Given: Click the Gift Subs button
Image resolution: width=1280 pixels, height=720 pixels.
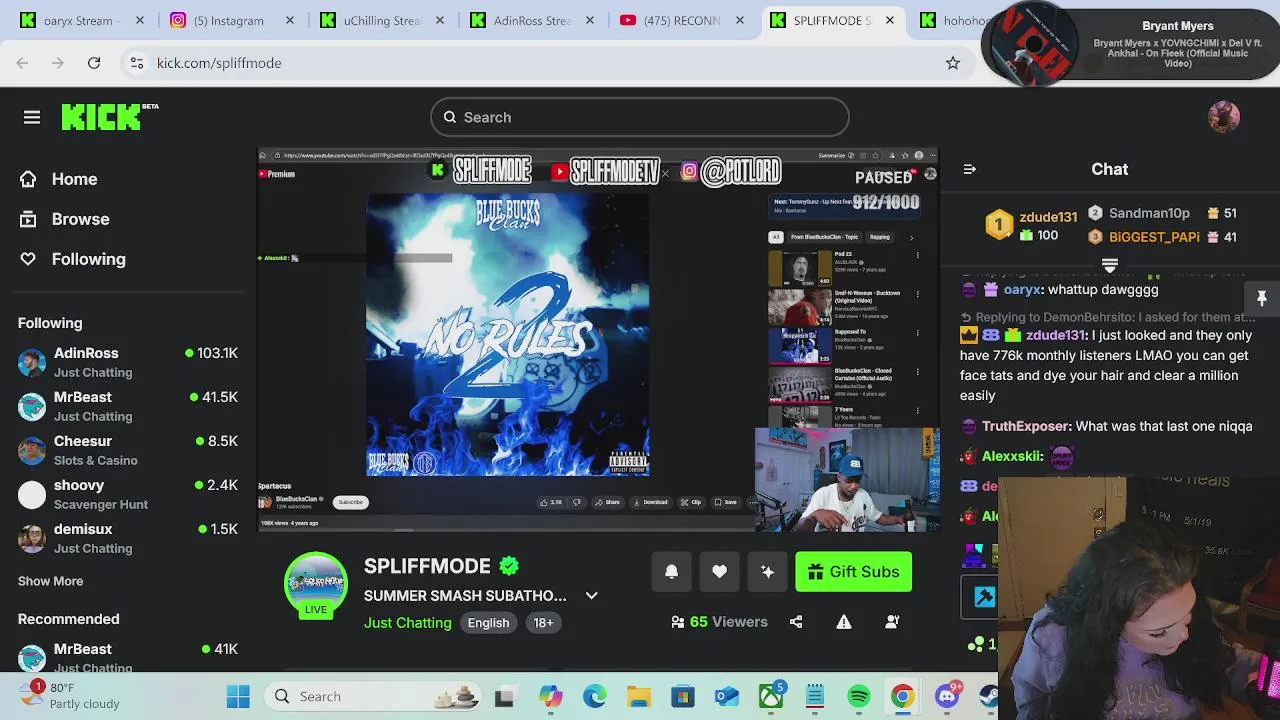Looking at the screenshot, I should pos(854,572).
